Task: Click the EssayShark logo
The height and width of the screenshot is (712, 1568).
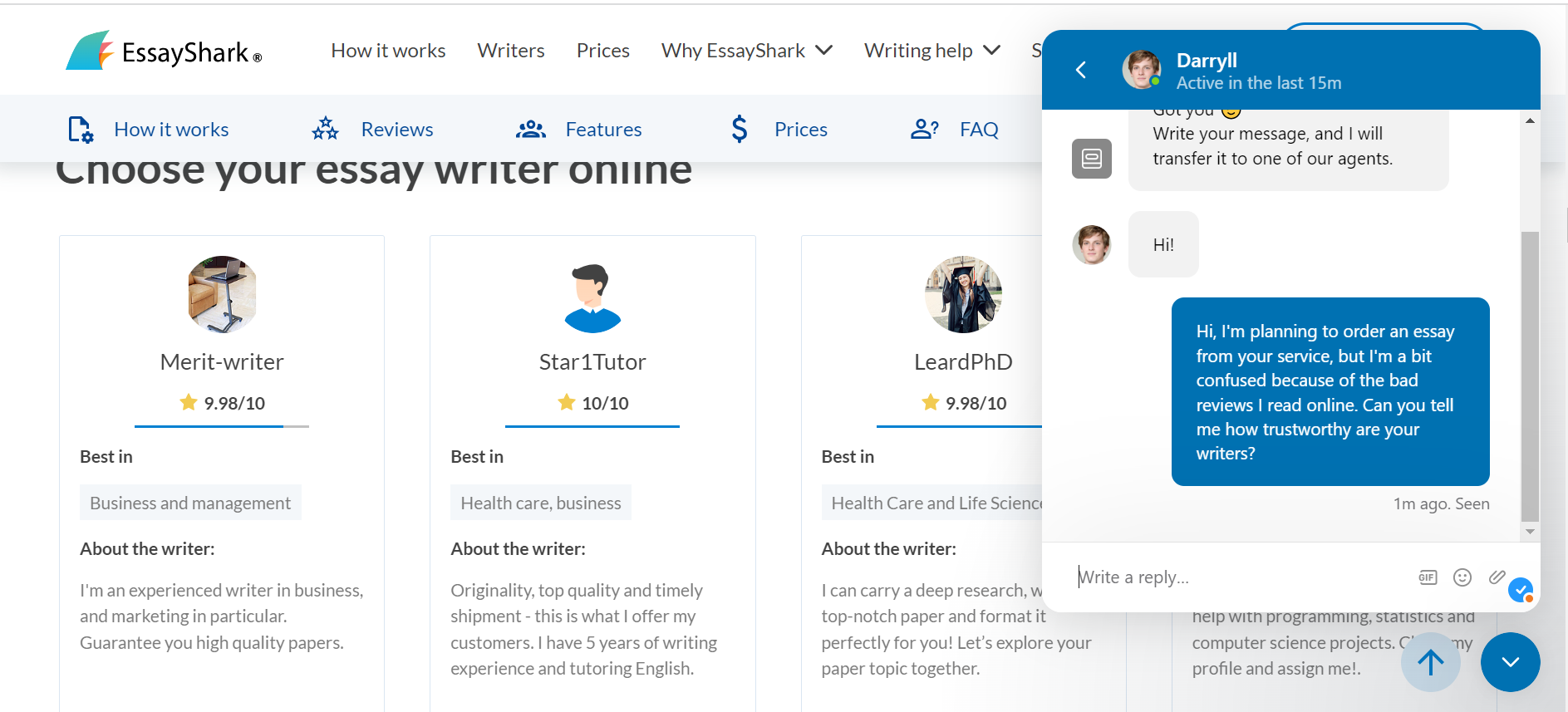Action: [165, 52]
